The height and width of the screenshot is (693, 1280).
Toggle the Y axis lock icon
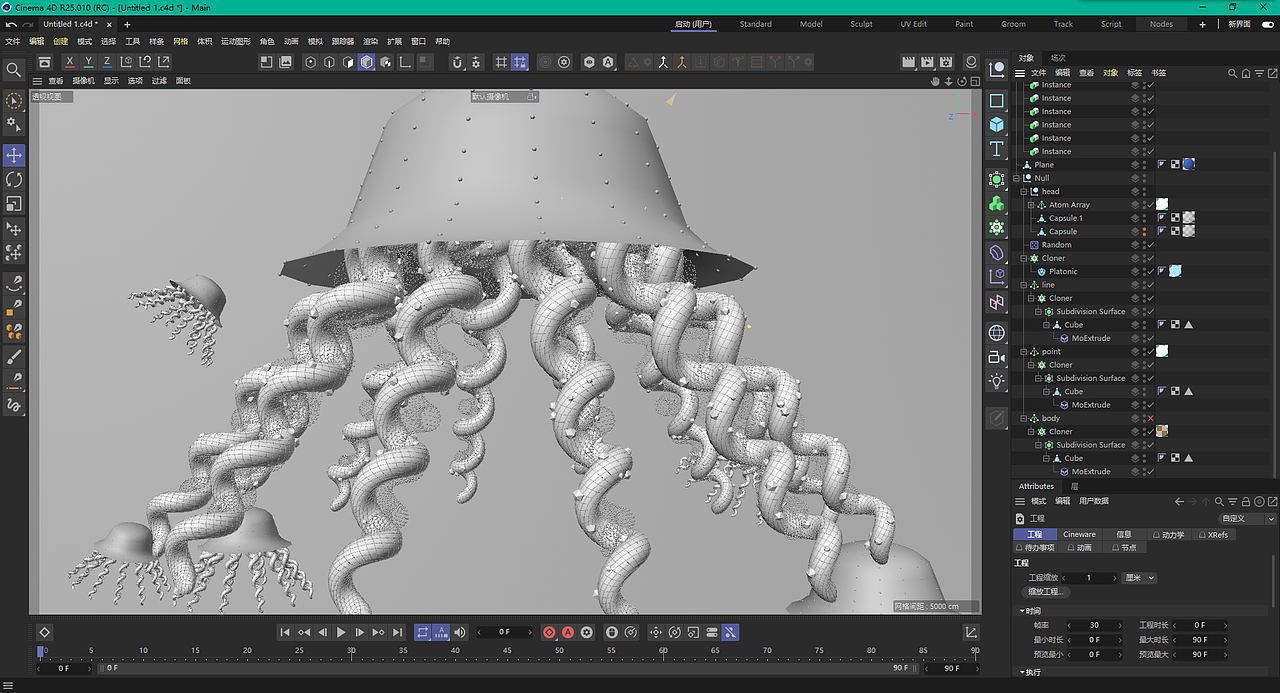88,62
